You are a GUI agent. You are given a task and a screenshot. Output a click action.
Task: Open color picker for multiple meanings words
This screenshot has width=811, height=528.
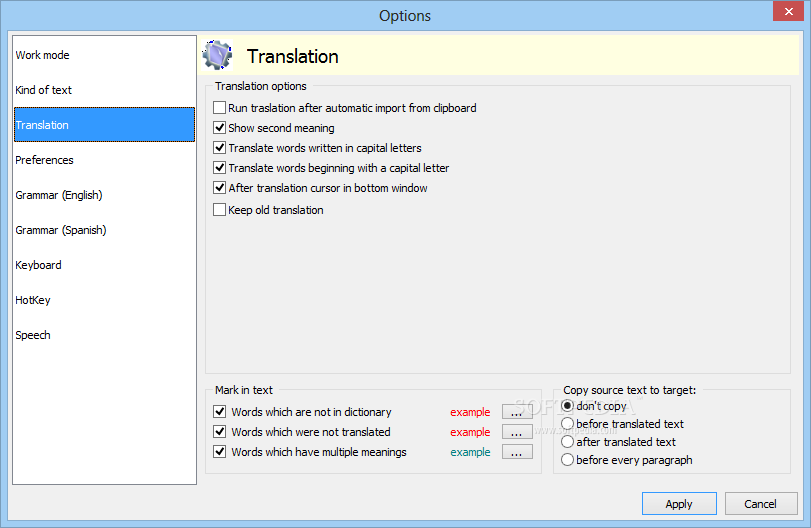click(517, 452)
